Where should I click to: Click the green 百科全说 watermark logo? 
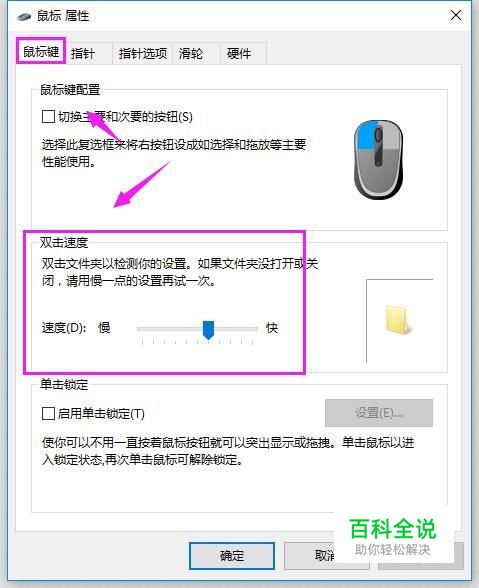tap(393, 529)
